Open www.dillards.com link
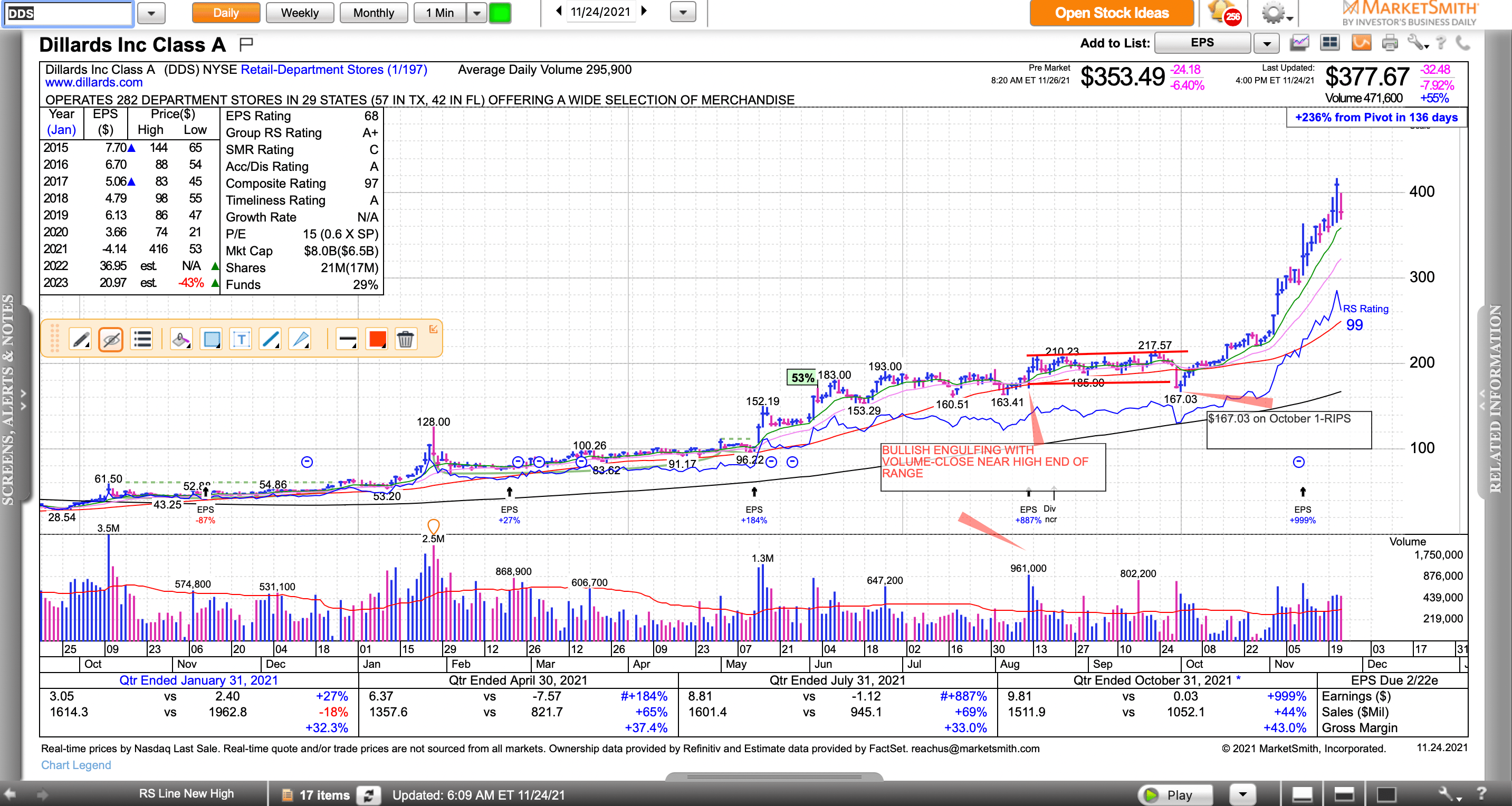The width and height of the screenshot is (1512, 806). (x=94, y=83)
